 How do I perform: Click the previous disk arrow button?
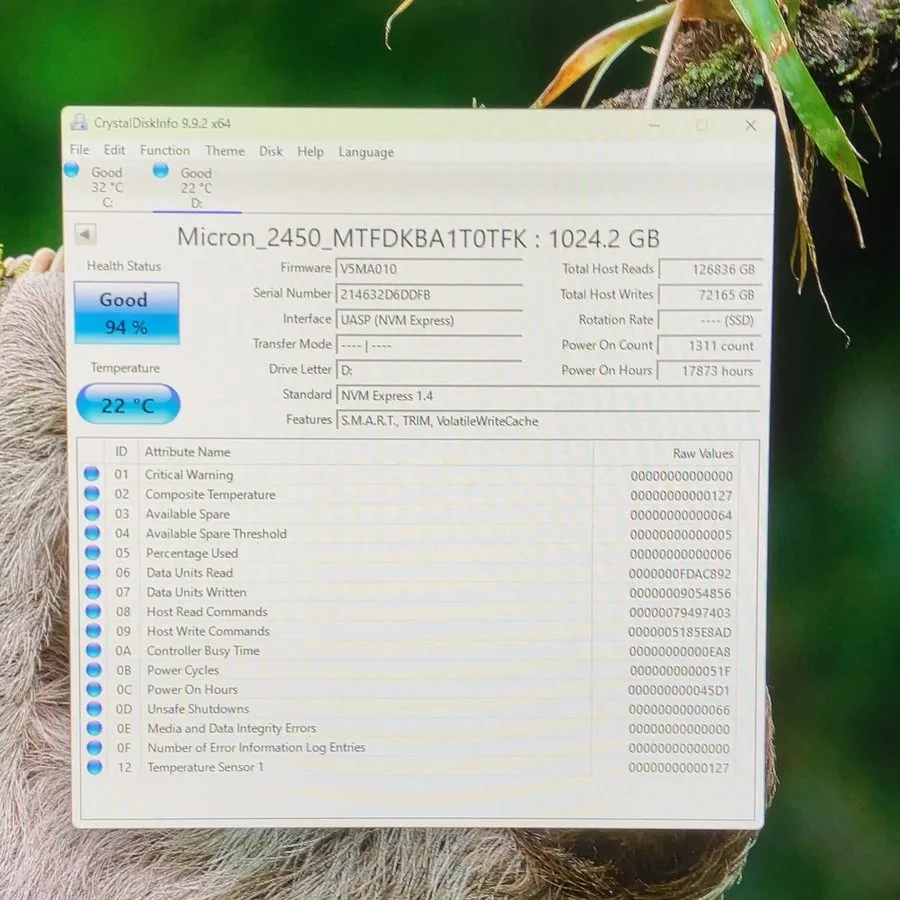86,234
